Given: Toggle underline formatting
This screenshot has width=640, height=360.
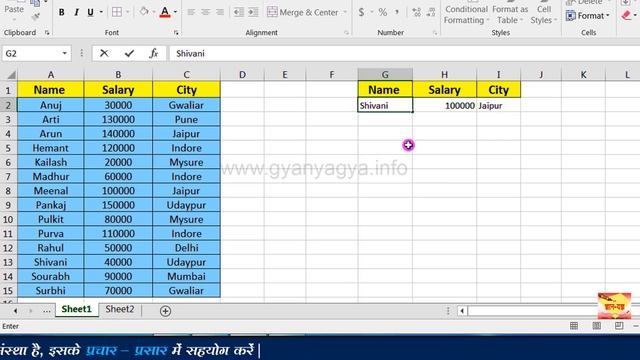Looking at the screenshot, I should pyautogui.click(x=90, y=12).
